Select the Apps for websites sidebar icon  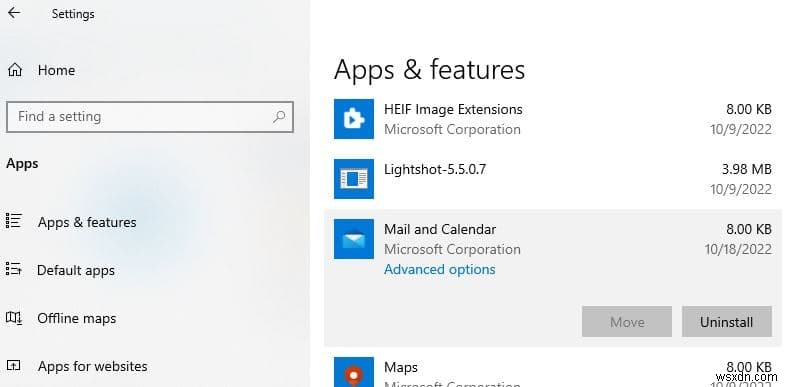14,366
